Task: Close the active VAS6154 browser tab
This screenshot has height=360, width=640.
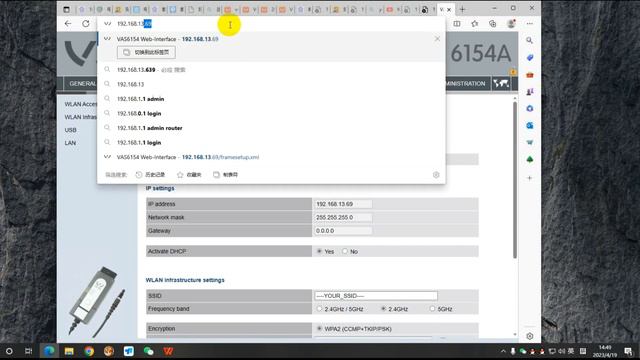Action: coord(449,9)
